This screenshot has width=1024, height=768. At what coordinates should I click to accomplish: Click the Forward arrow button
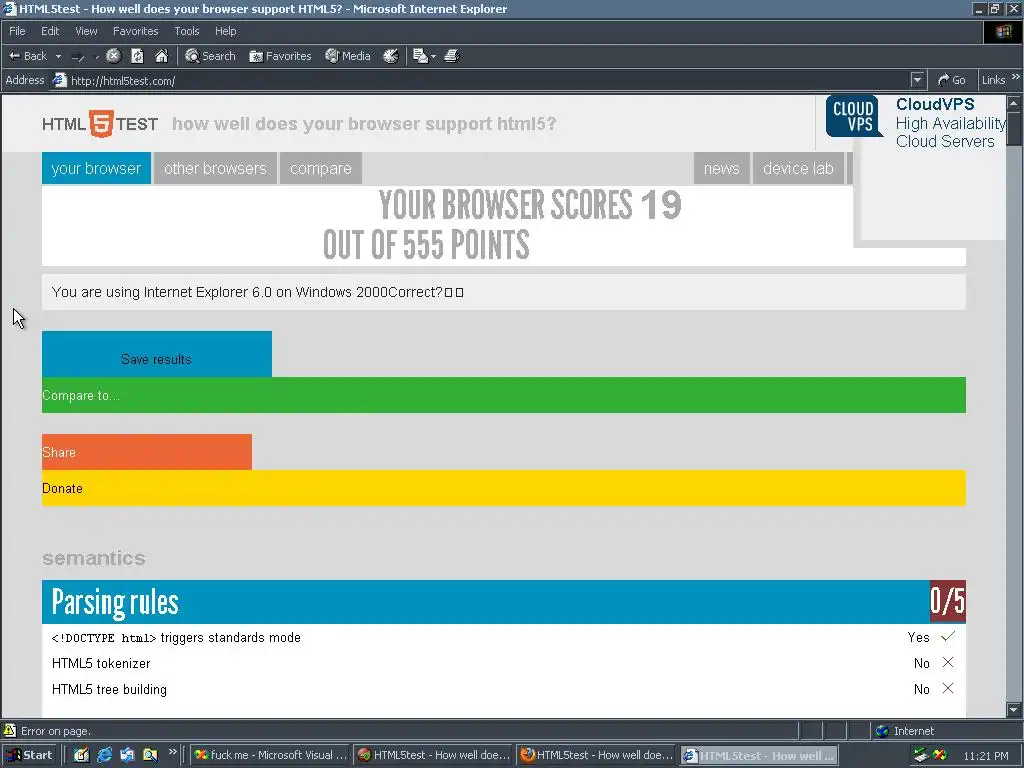coord(78,57)
